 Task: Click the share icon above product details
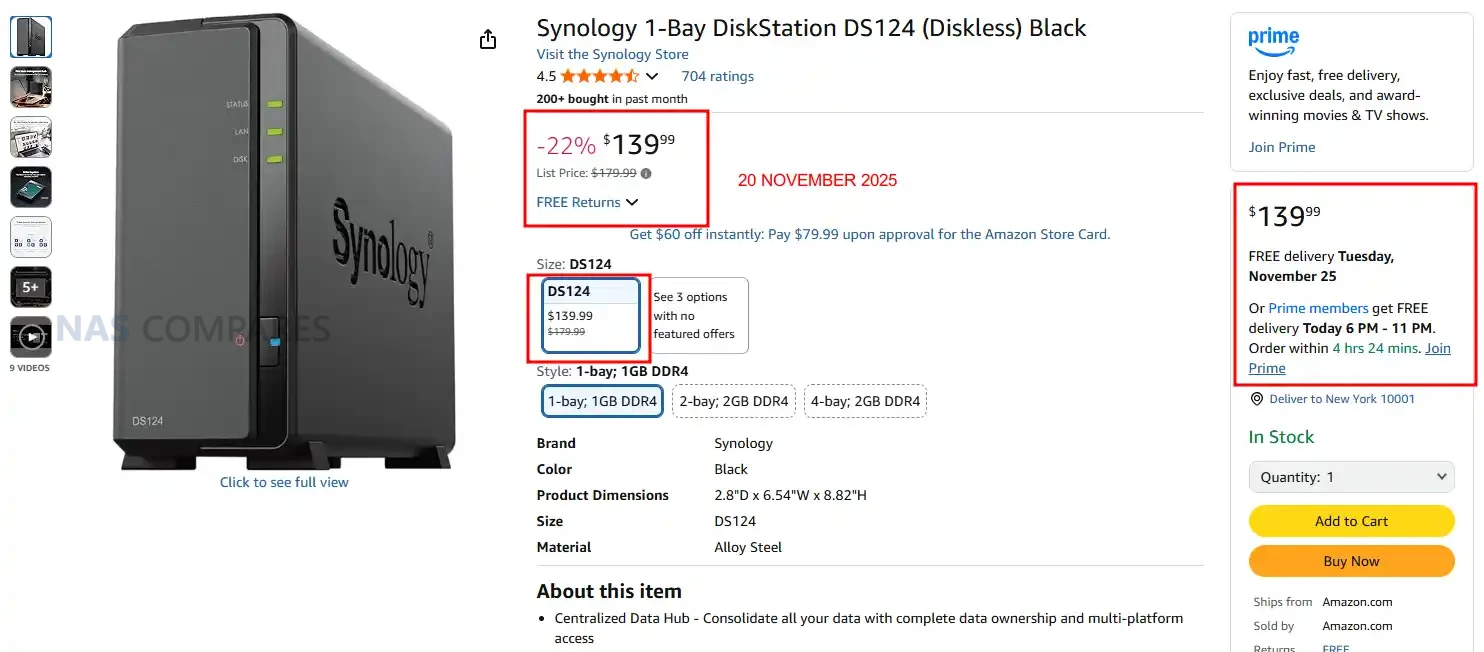[488, 39]
